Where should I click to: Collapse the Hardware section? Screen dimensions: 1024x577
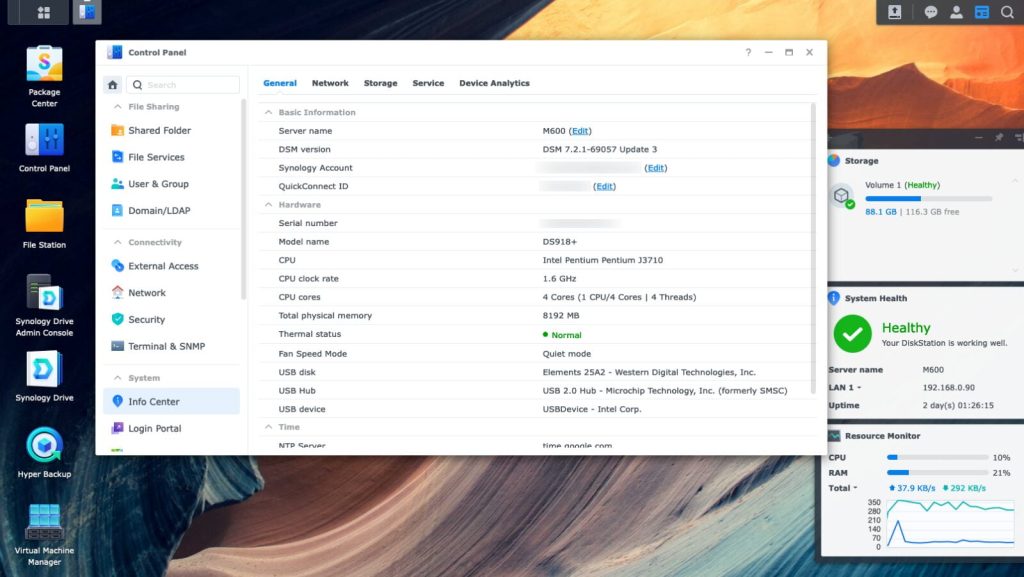268,205
